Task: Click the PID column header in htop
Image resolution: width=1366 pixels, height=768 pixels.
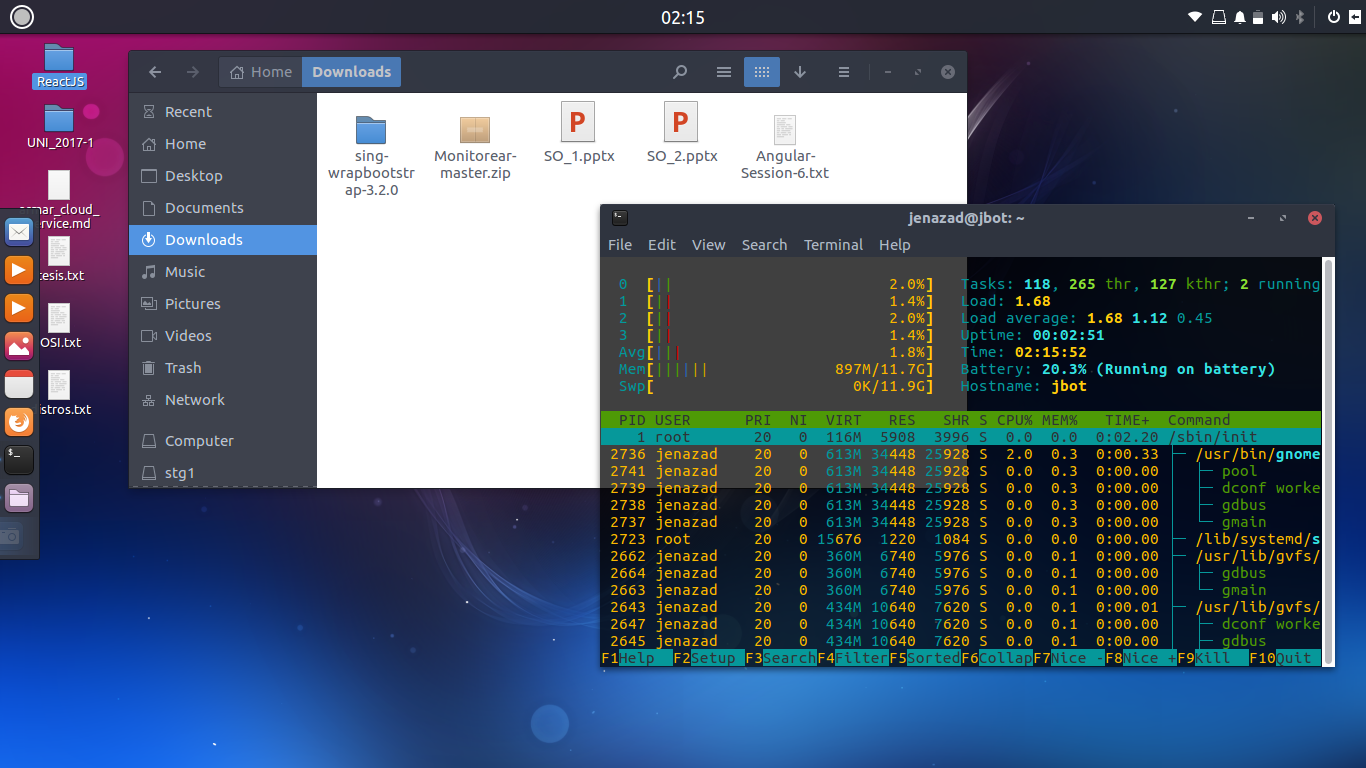Action: [x=632, y=420]
